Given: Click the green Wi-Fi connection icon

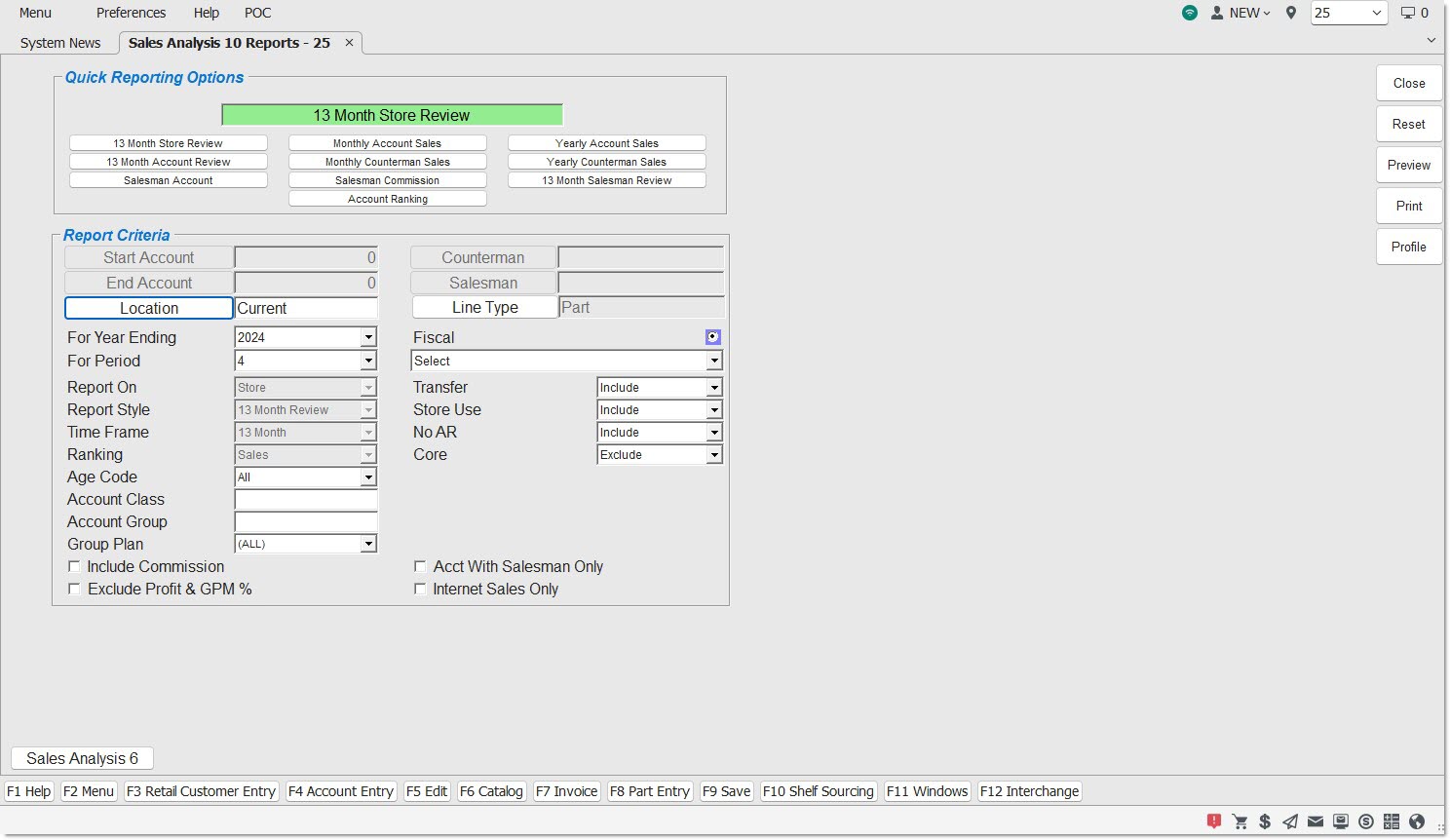Looking at the screenshot, I should (1189, 13).
